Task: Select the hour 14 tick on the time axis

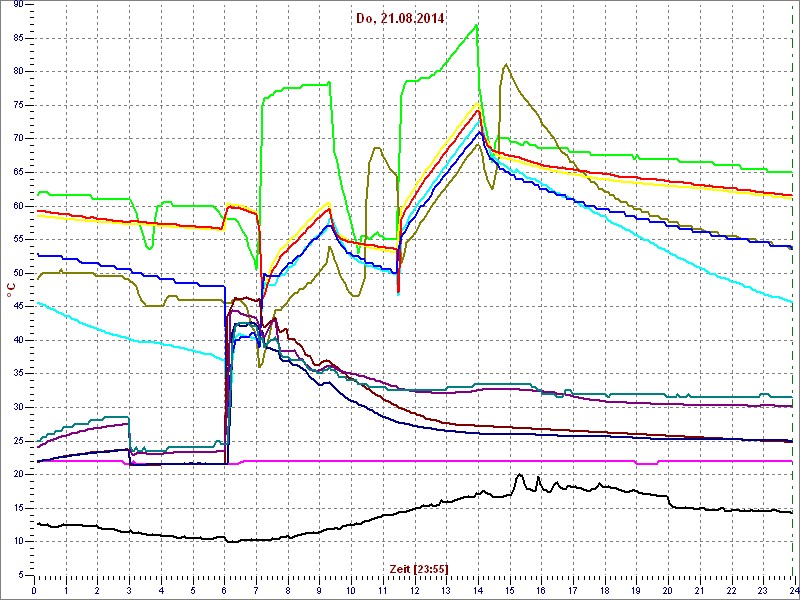Action: coord(478,590)
